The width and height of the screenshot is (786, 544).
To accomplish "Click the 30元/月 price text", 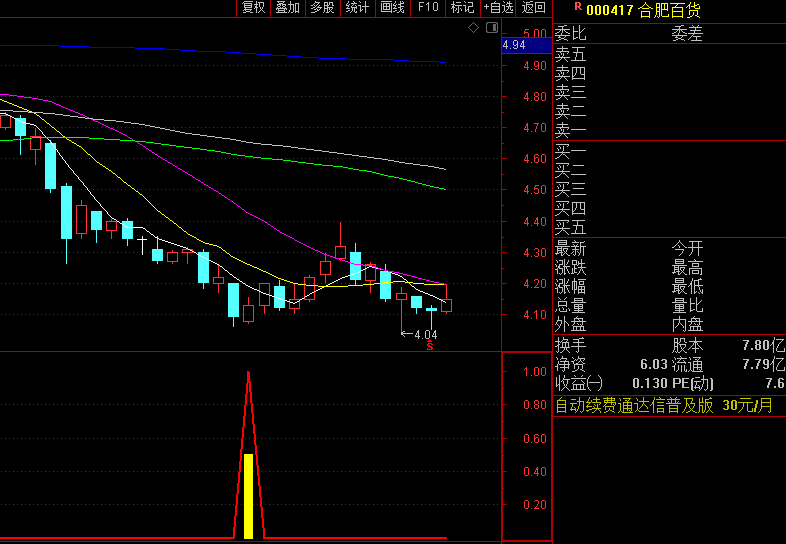I will 747,405.
